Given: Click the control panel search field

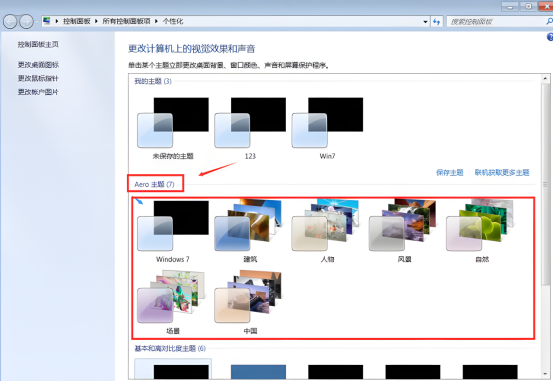Looking at the screenshot, I should [x=496, y=22].
